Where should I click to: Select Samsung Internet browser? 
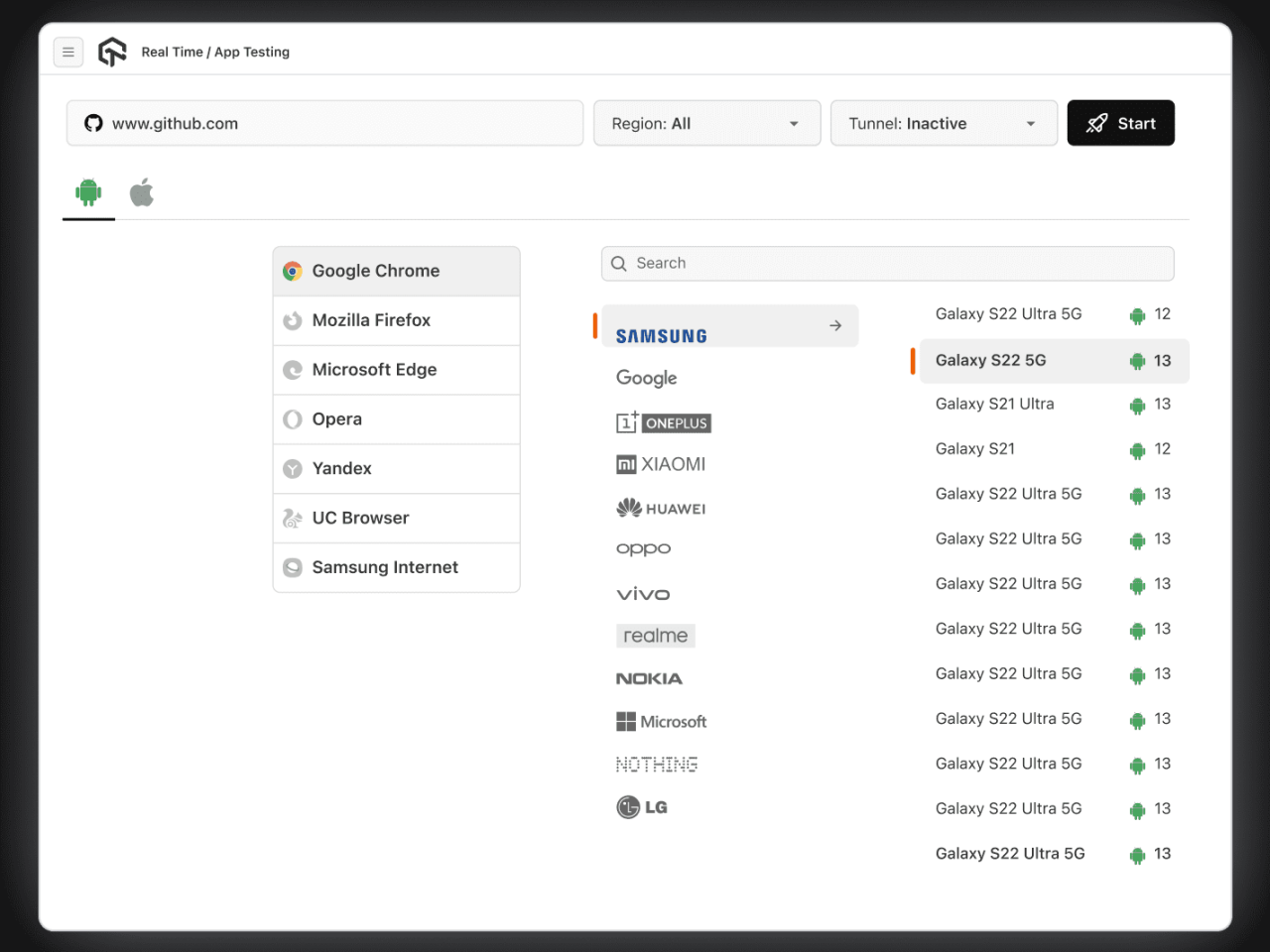[x=396, y=567]
